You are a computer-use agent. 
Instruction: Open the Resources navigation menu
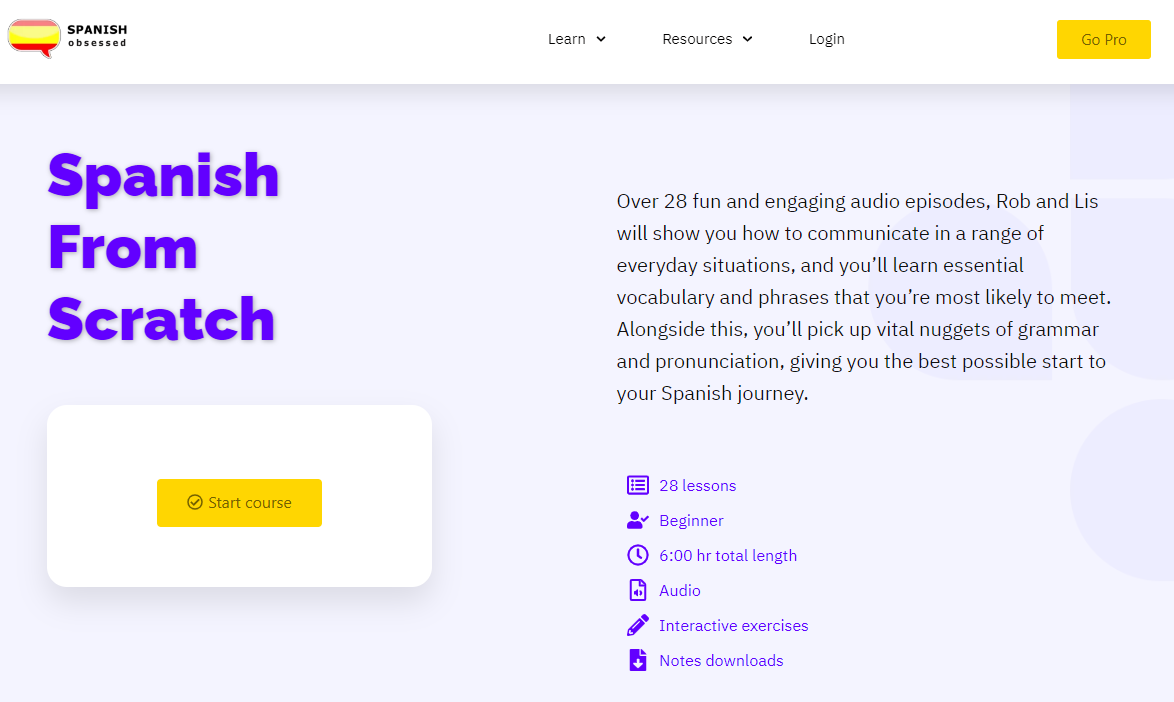point(697,39)
